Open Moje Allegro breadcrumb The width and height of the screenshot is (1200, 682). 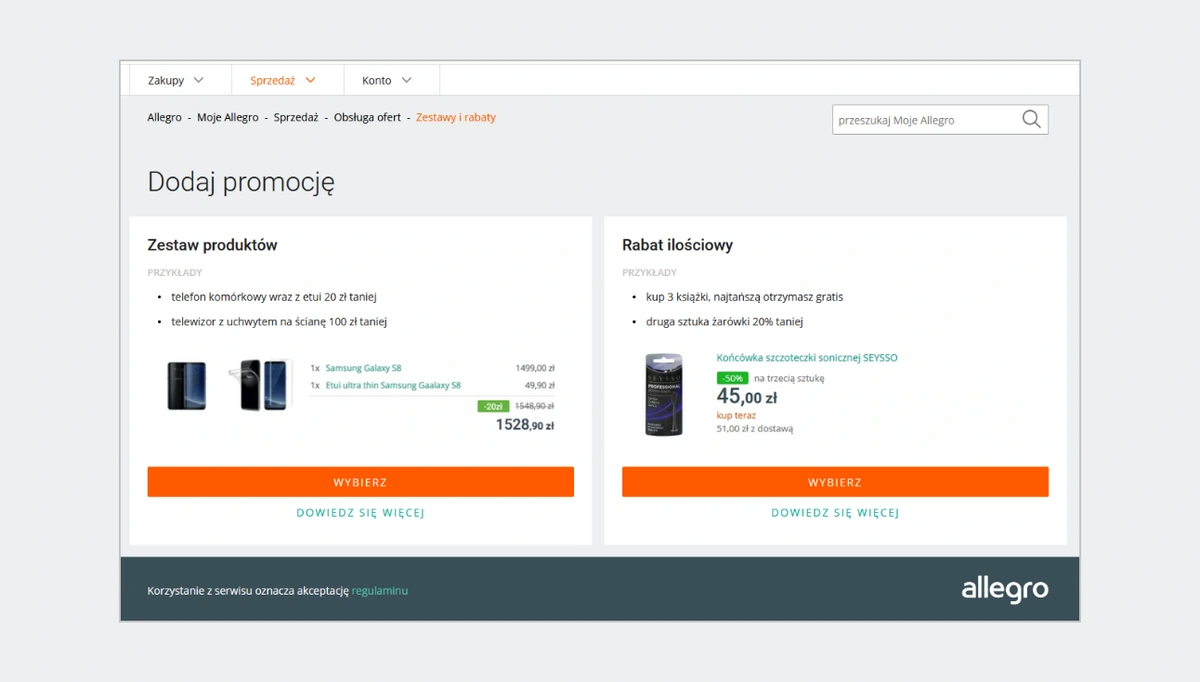point(228,117)
